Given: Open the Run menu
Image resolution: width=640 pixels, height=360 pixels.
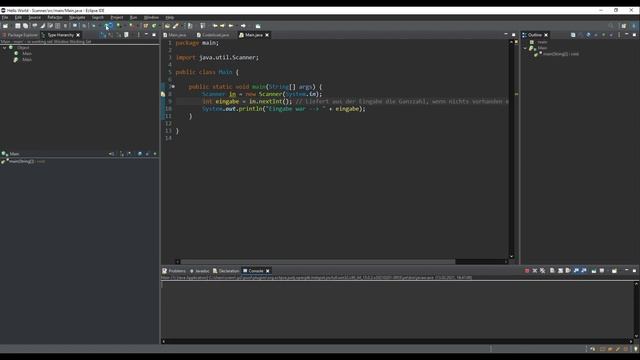Looking at the screenshot, I should click(133, 18).
